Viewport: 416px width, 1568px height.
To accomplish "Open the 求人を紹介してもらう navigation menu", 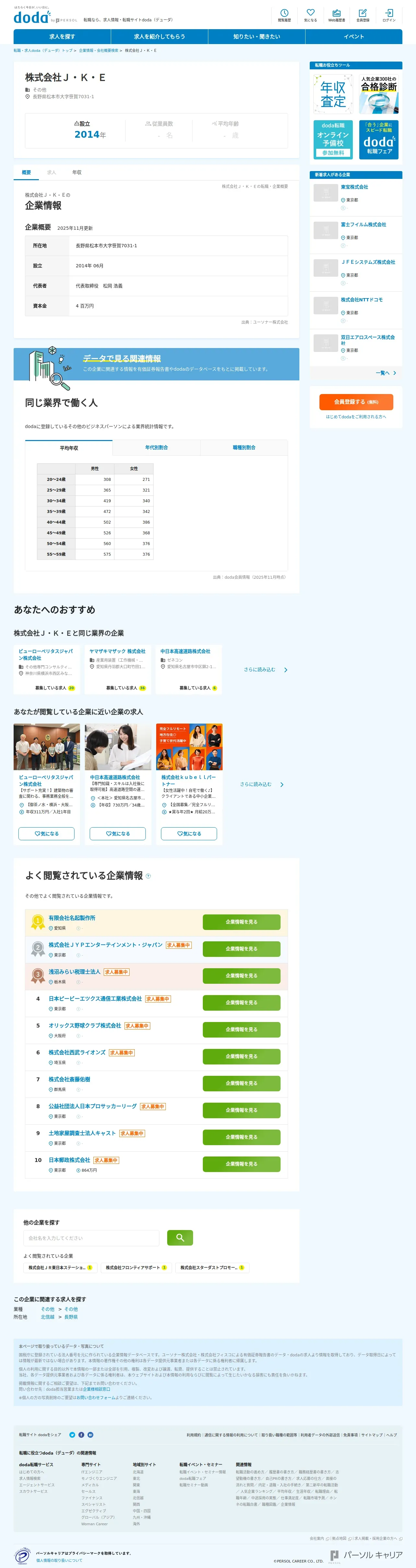I will click(x=159, y=37).
